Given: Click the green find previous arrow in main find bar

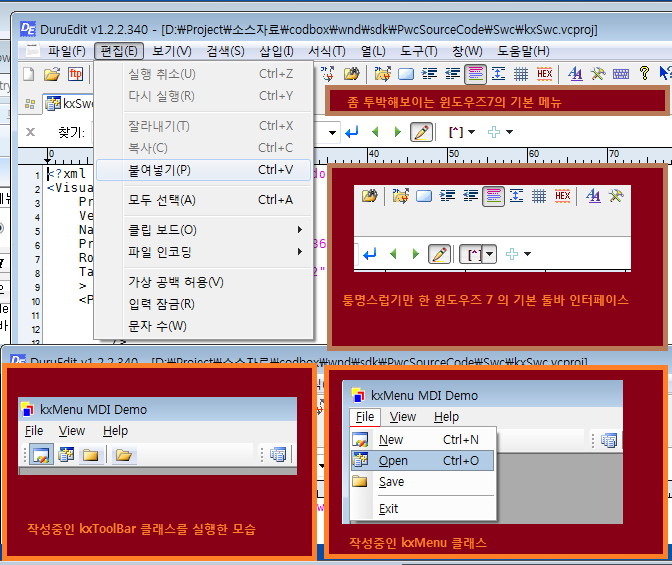Looking at the screenshot, I should click(x=375, y=132).
